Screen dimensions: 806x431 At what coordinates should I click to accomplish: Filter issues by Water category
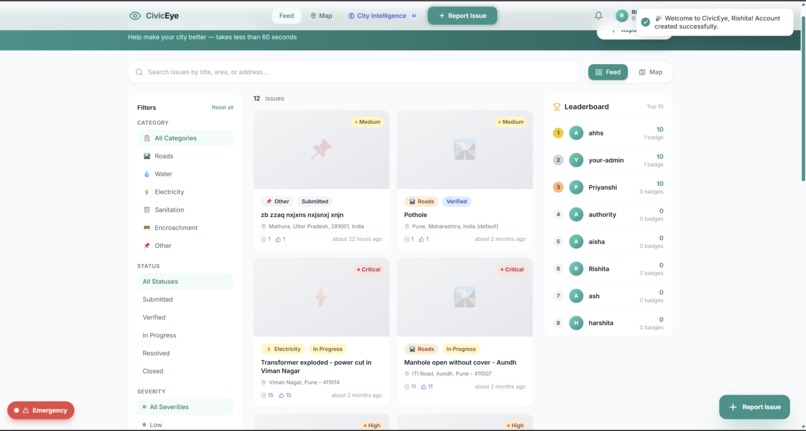coord(185,174)
